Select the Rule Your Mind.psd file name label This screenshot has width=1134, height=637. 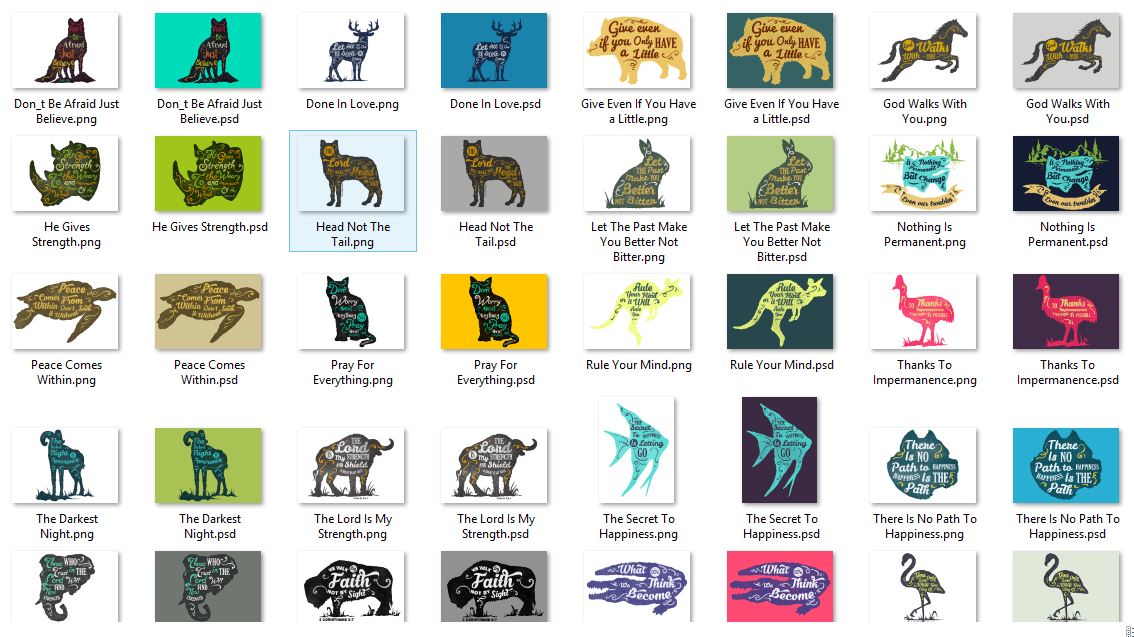[781, 365]
